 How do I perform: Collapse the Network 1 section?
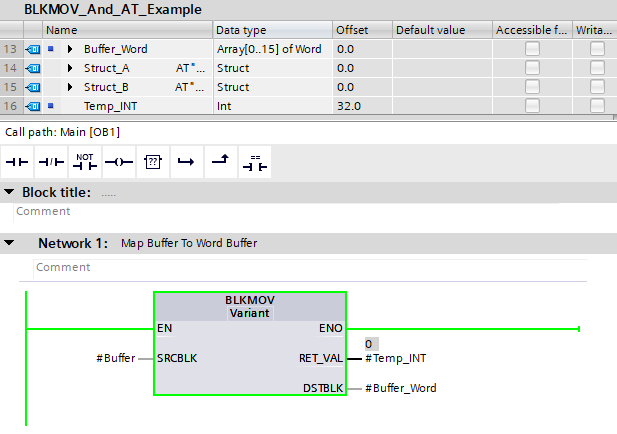click(x=10, y=243)
